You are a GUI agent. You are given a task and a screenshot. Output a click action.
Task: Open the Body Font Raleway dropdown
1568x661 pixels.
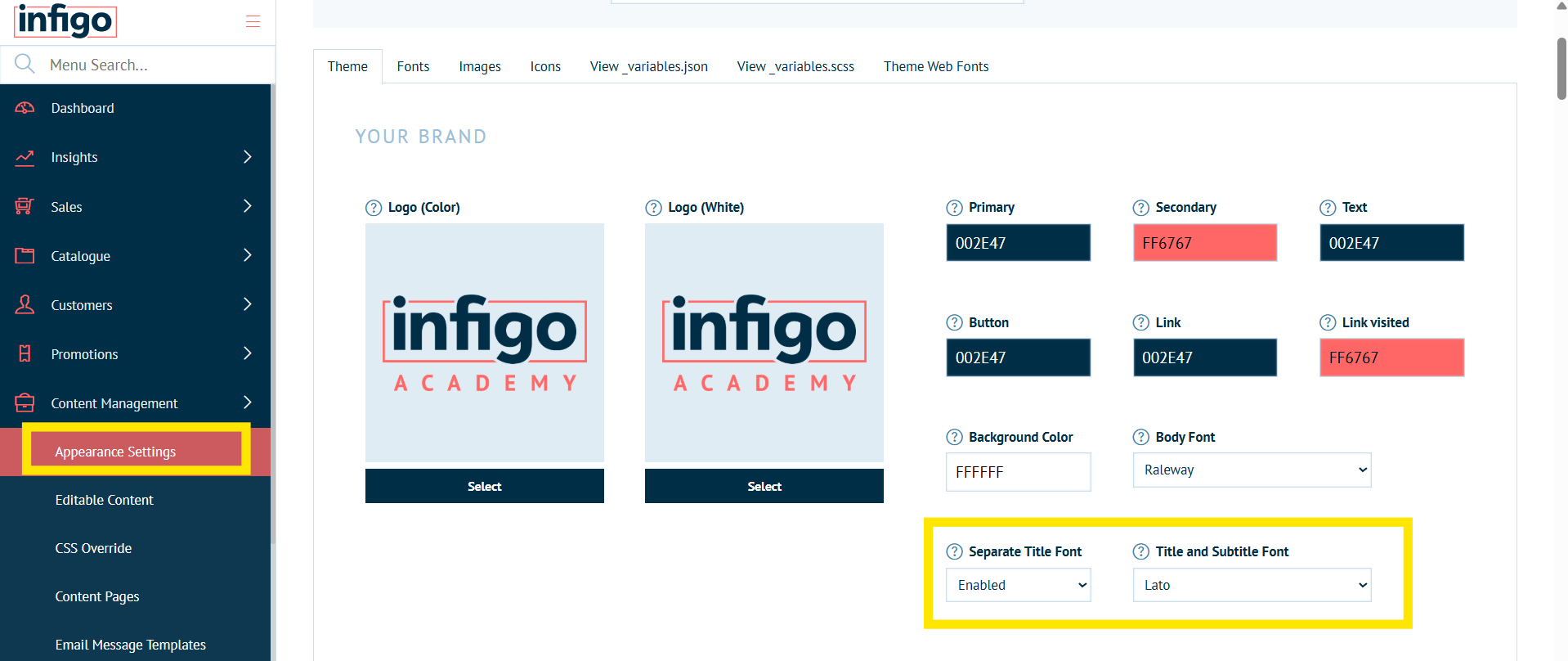click(1252, 470)
